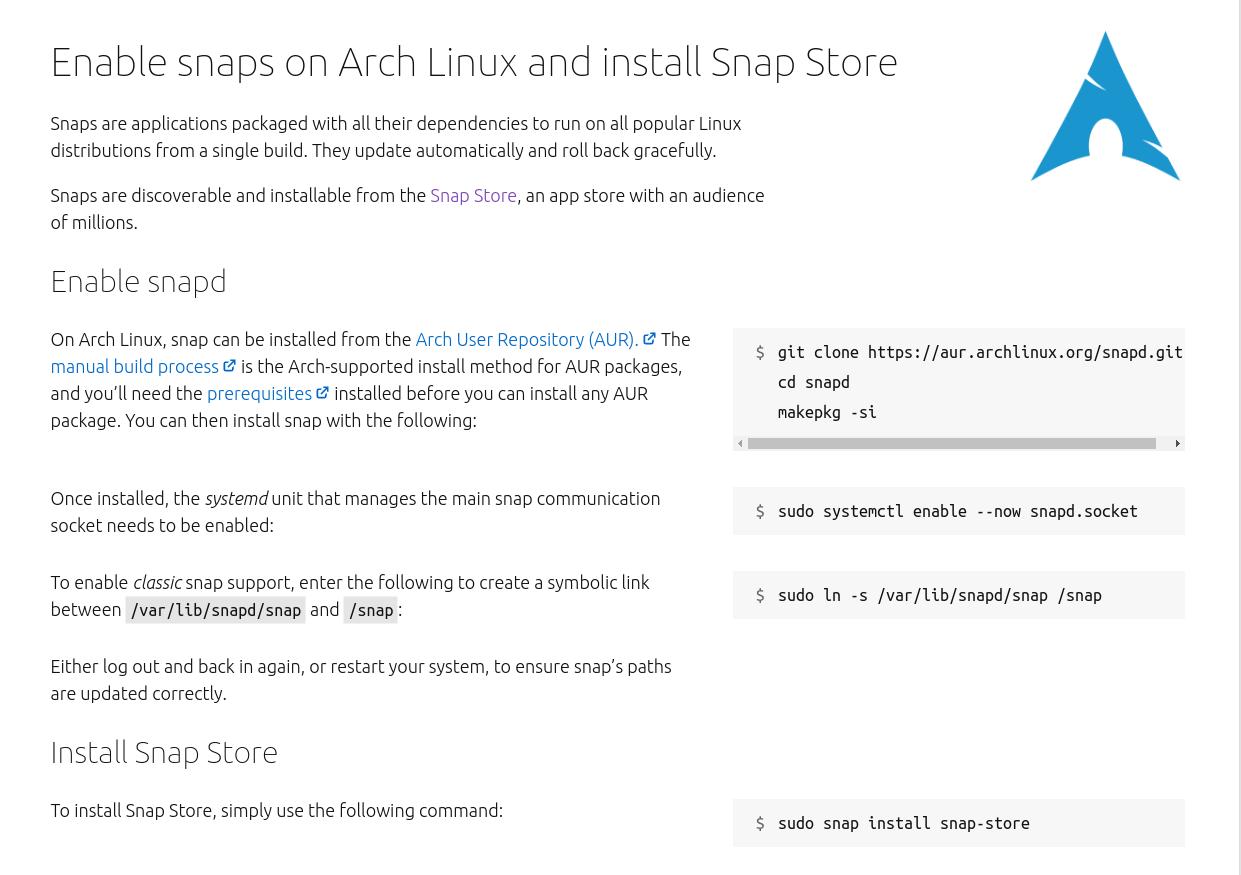Click the external-link icon after AUR
The image size is (1241, 875).
coord(649,339)
